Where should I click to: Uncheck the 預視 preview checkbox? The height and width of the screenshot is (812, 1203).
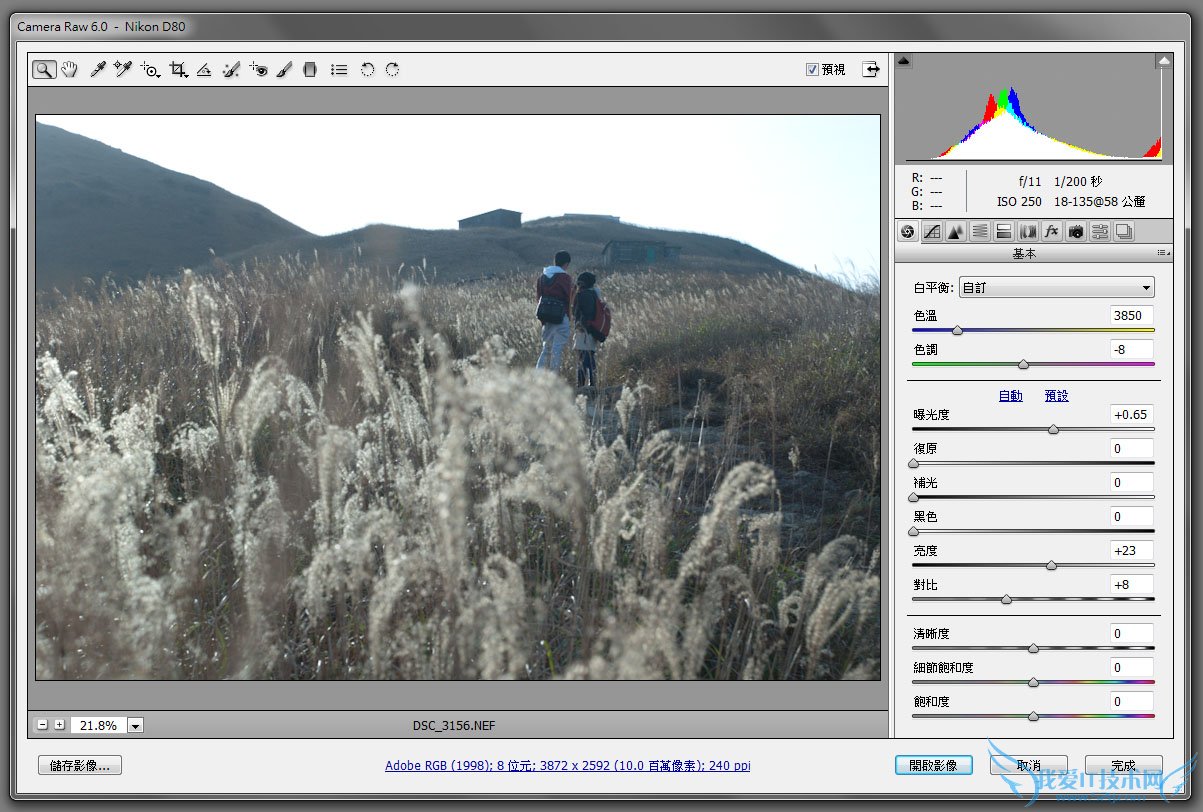[812, 69]
